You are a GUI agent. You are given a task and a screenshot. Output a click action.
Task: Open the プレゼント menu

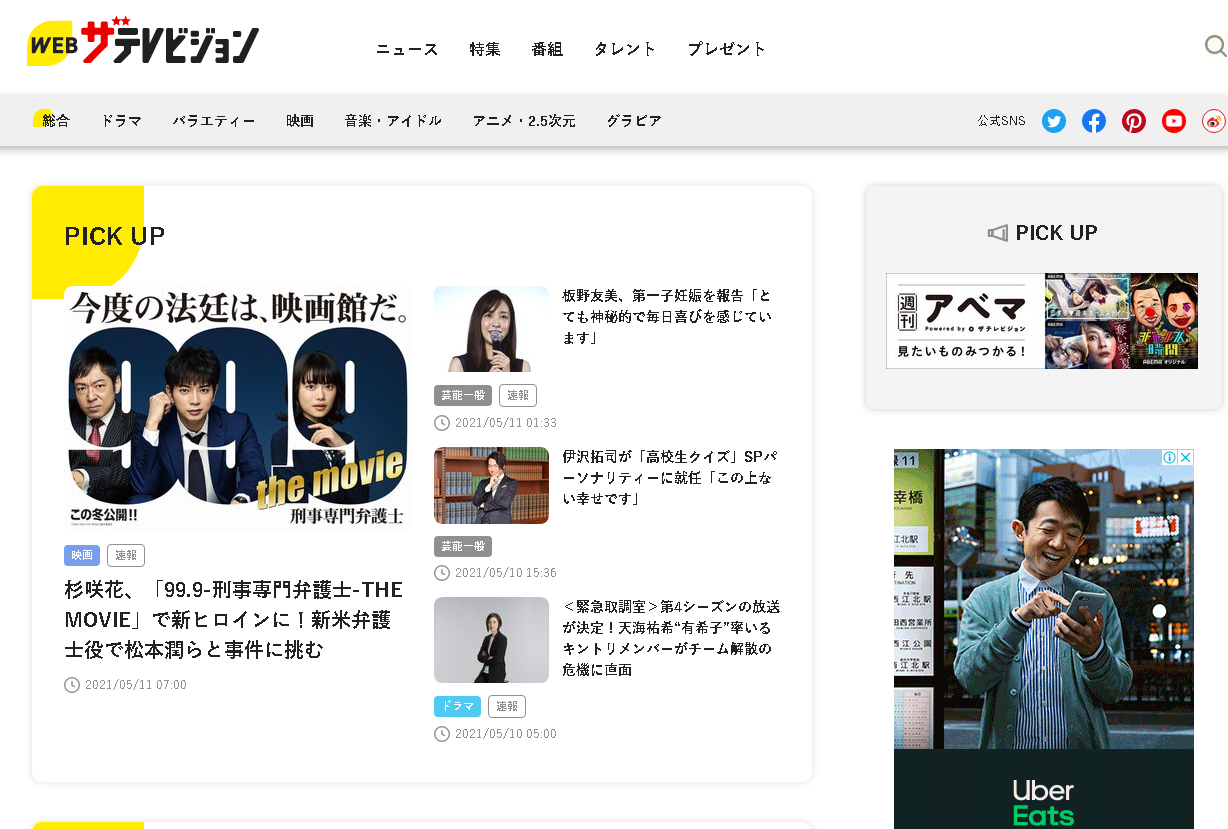coord(727,49)
